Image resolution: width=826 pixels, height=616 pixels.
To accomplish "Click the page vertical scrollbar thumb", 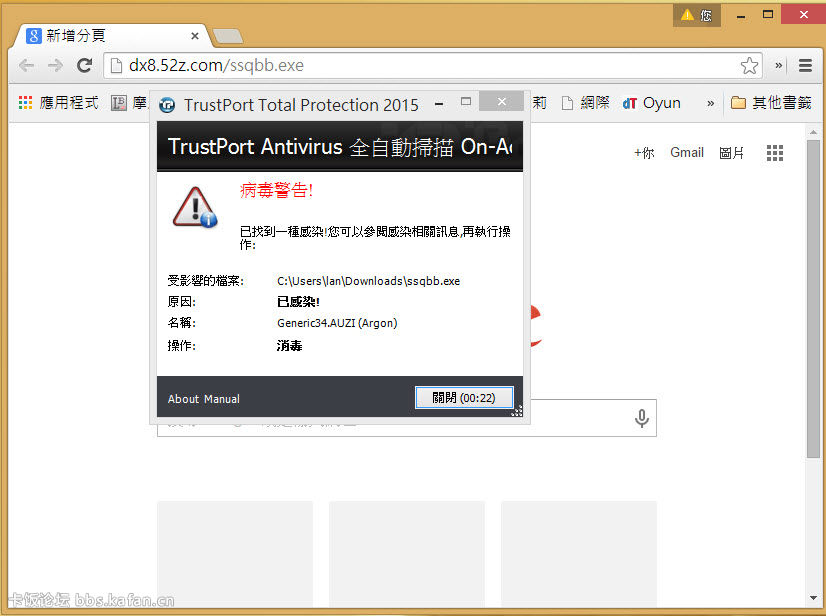I will [813, 299].
